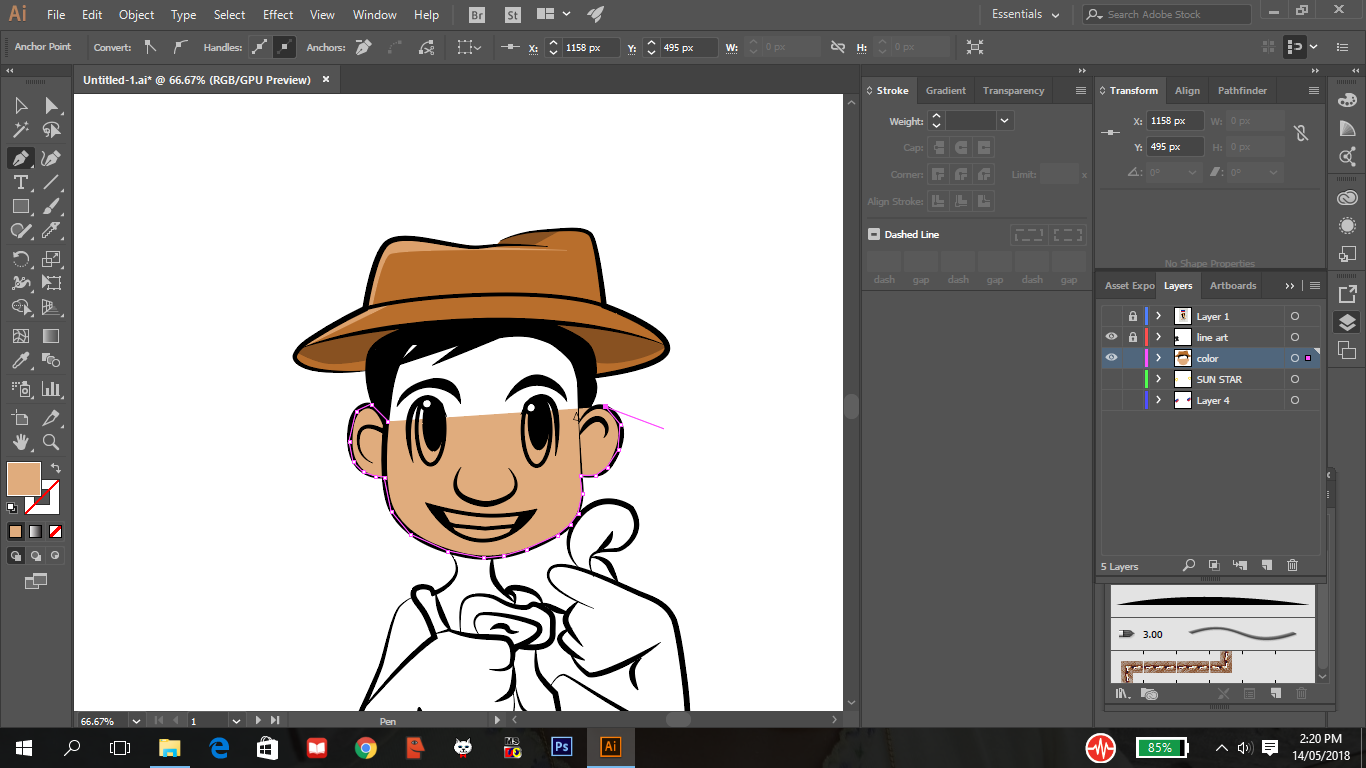Viewport: 1366px width, 768px height.
Task: Select the Line Segment tool
Action: (51, 182)
